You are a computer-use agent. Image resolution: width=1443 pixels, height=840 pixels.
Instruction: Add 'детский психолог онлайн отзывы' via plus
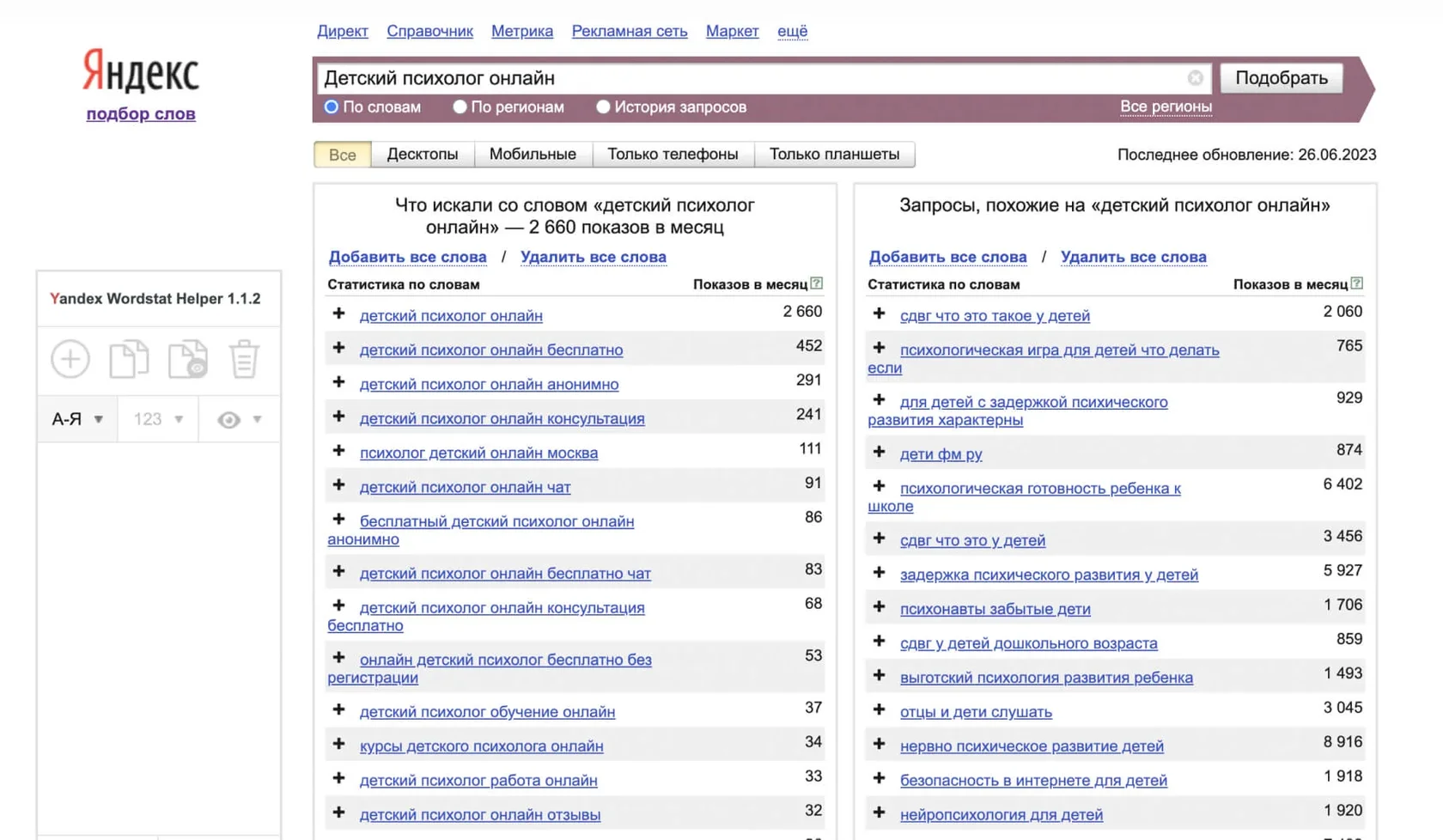tap(339, 813)
